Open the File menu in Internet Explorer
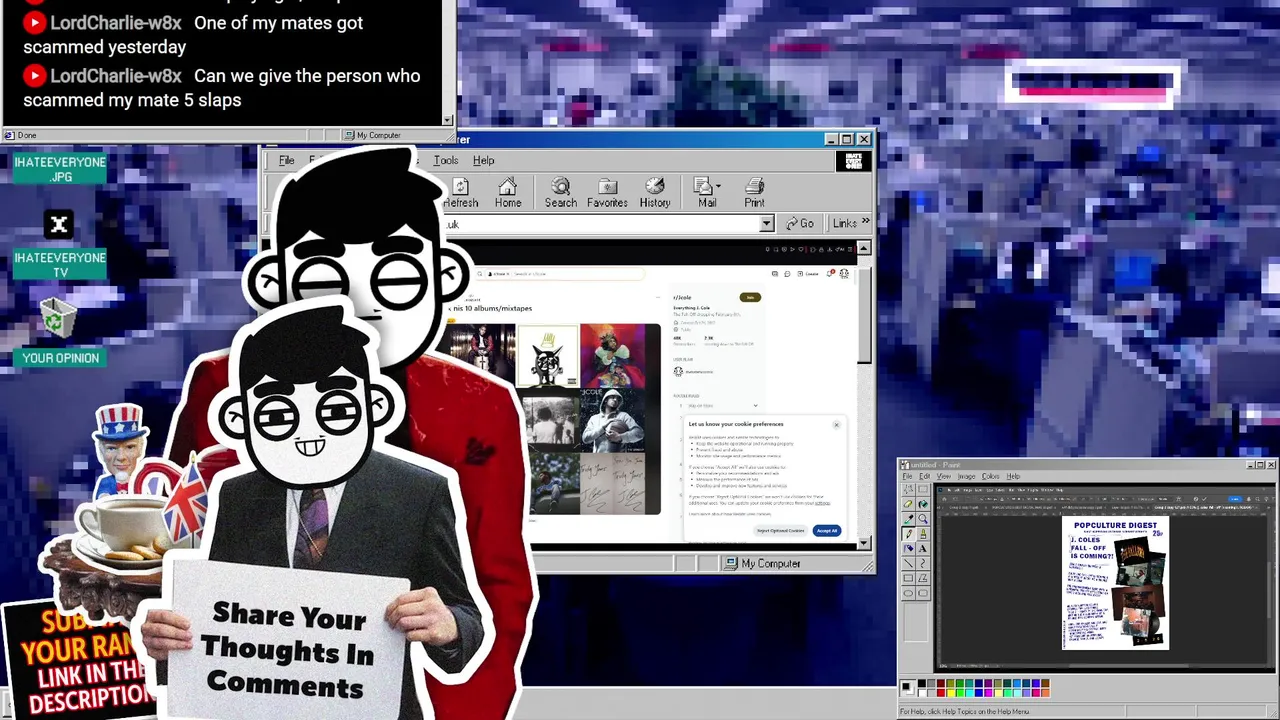Viewport: 1280px width, 720px height. (x=287, y=160)
